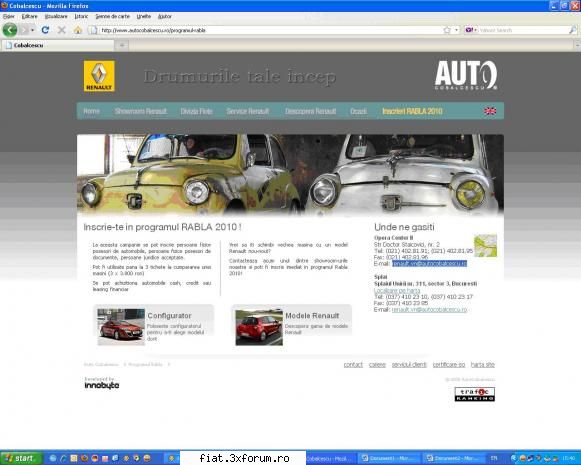
Task: Open the search engine selector dropdown
Action: pyautogui.click(x=471, y=30)
